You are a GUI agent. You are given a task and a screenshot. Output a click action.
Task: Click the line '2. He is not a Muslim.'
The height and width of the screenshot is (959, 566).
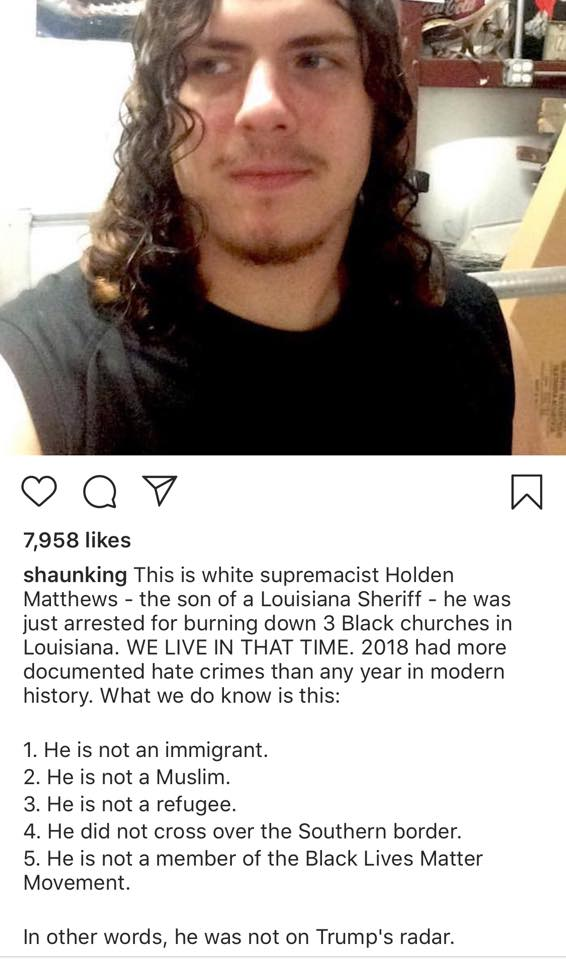click(x=127, y=777)
